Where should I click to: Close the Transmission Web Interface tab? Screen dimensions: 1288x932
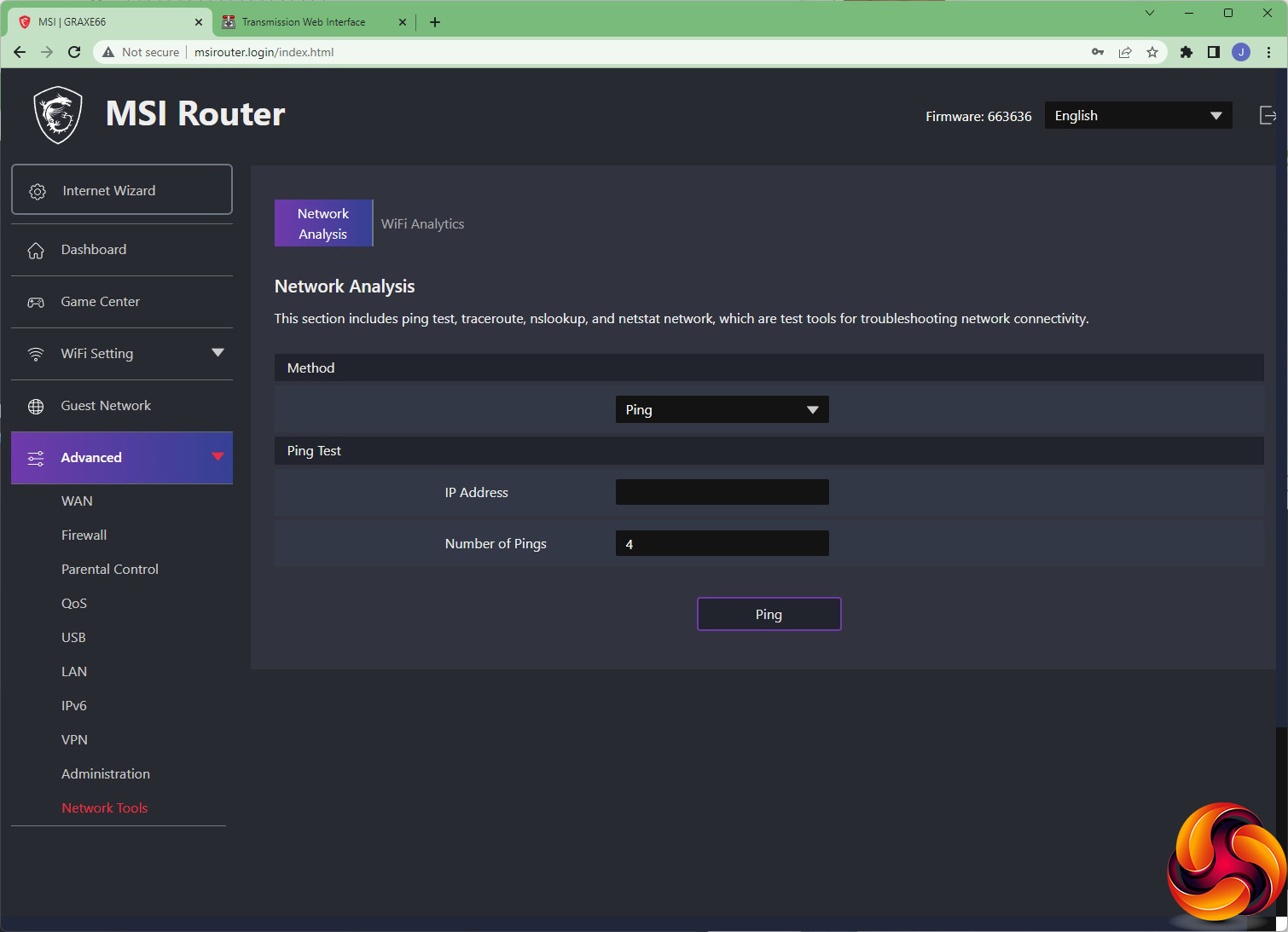tap(403, 22)
